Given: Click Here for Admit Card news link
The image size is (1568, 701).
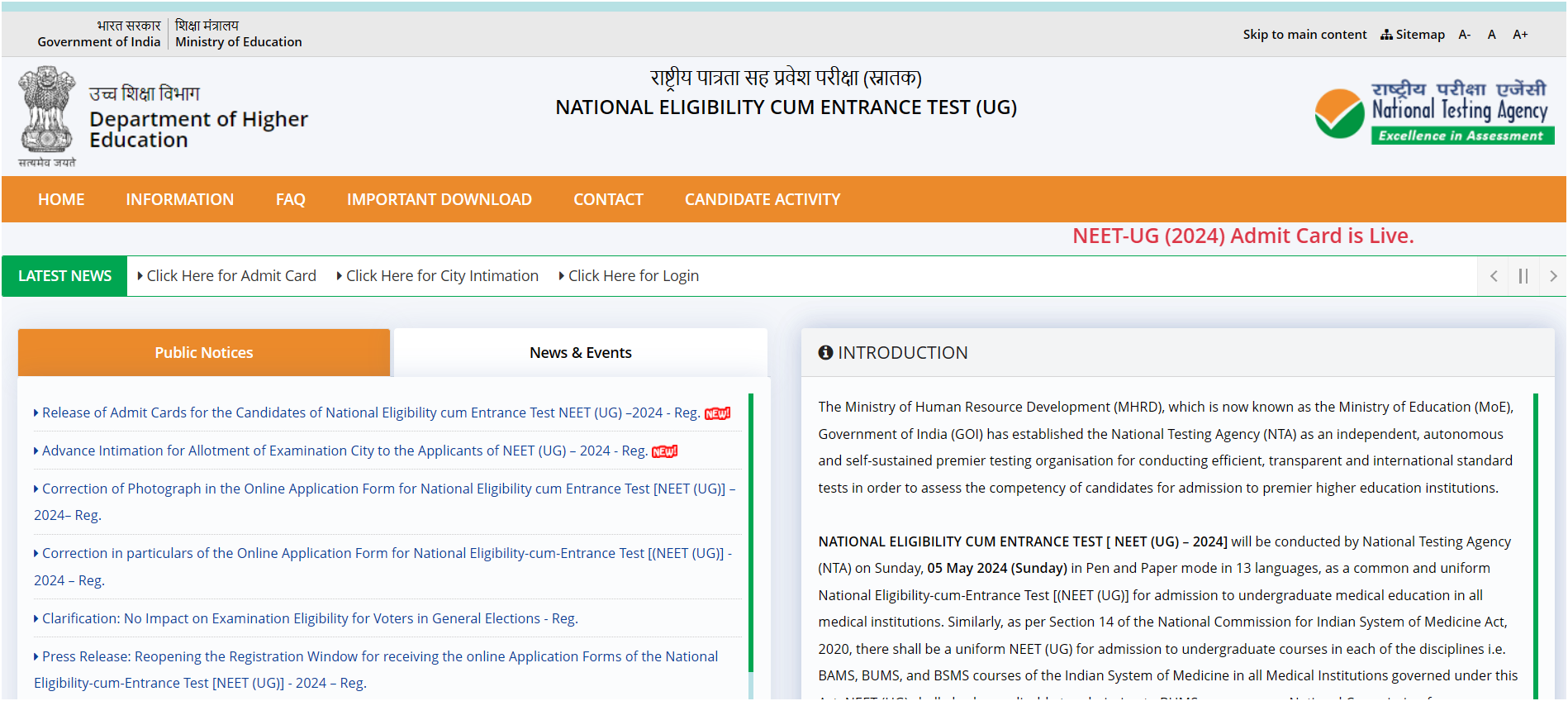Looking at the screenshot, I should click(x=227, y=276).
